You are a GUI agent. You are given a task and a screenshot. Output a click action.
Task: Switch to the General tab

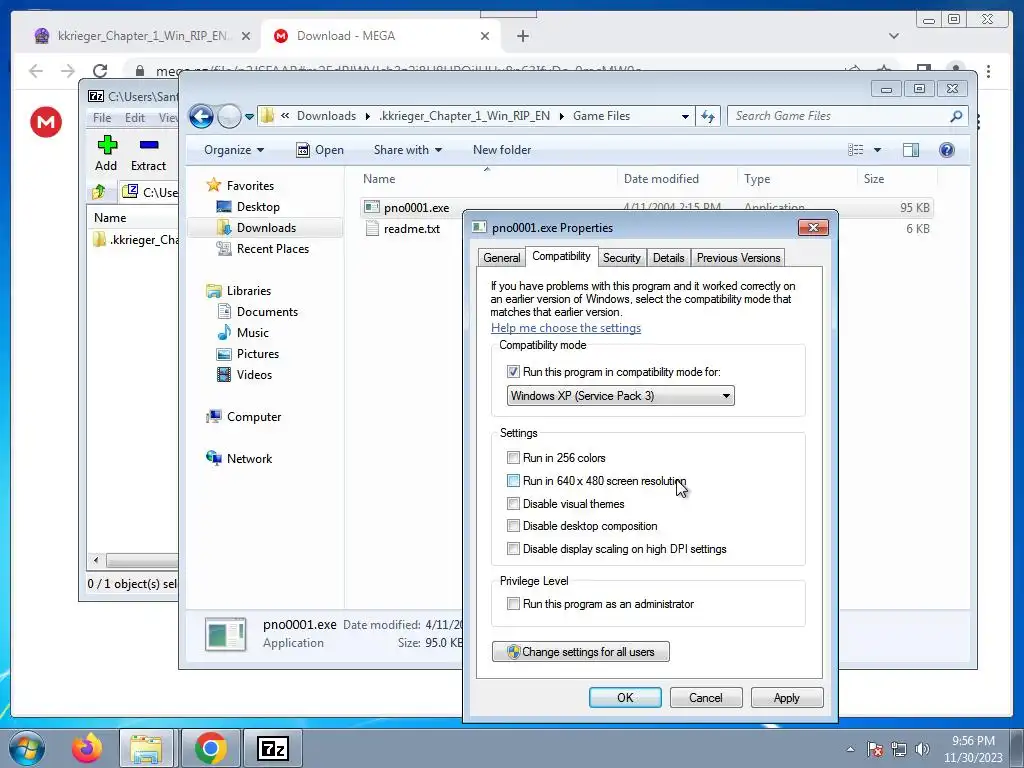click(x=502, y=258)
